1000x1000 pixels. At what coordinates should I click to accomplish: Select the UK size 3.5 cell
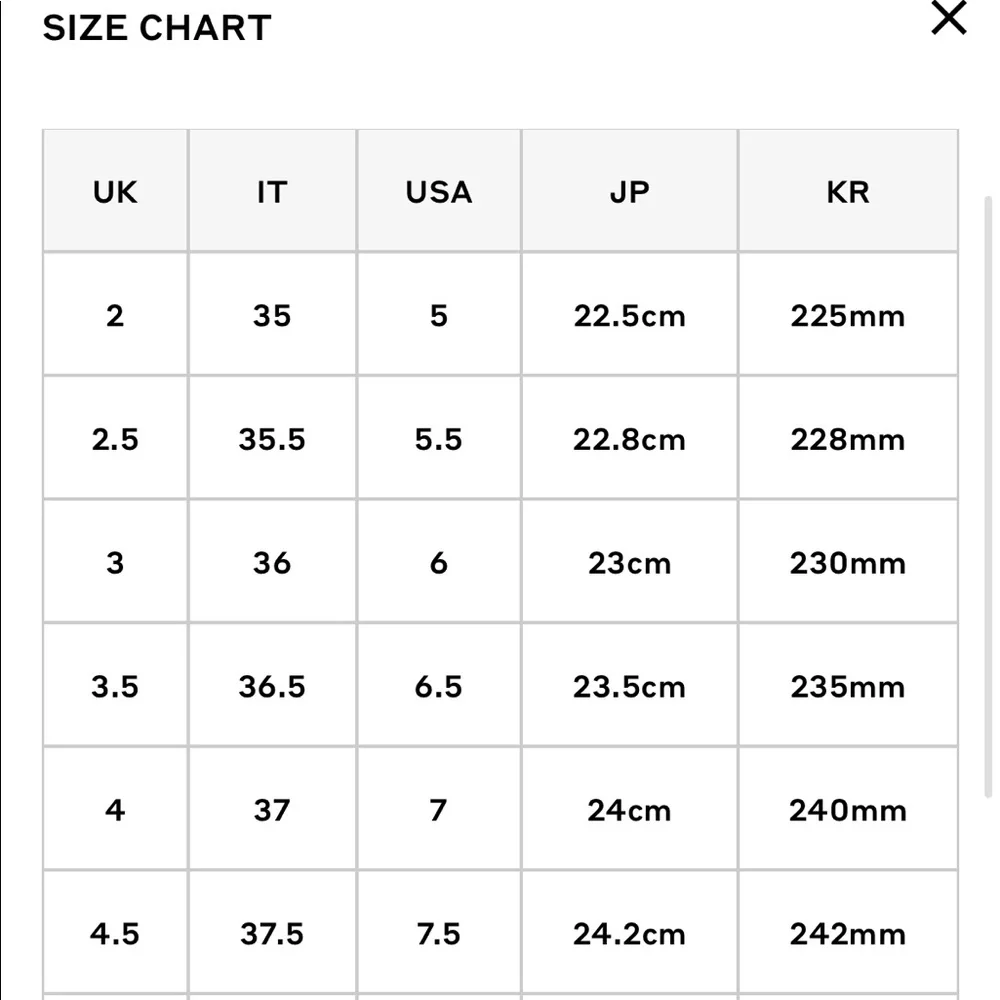(115, 687)
